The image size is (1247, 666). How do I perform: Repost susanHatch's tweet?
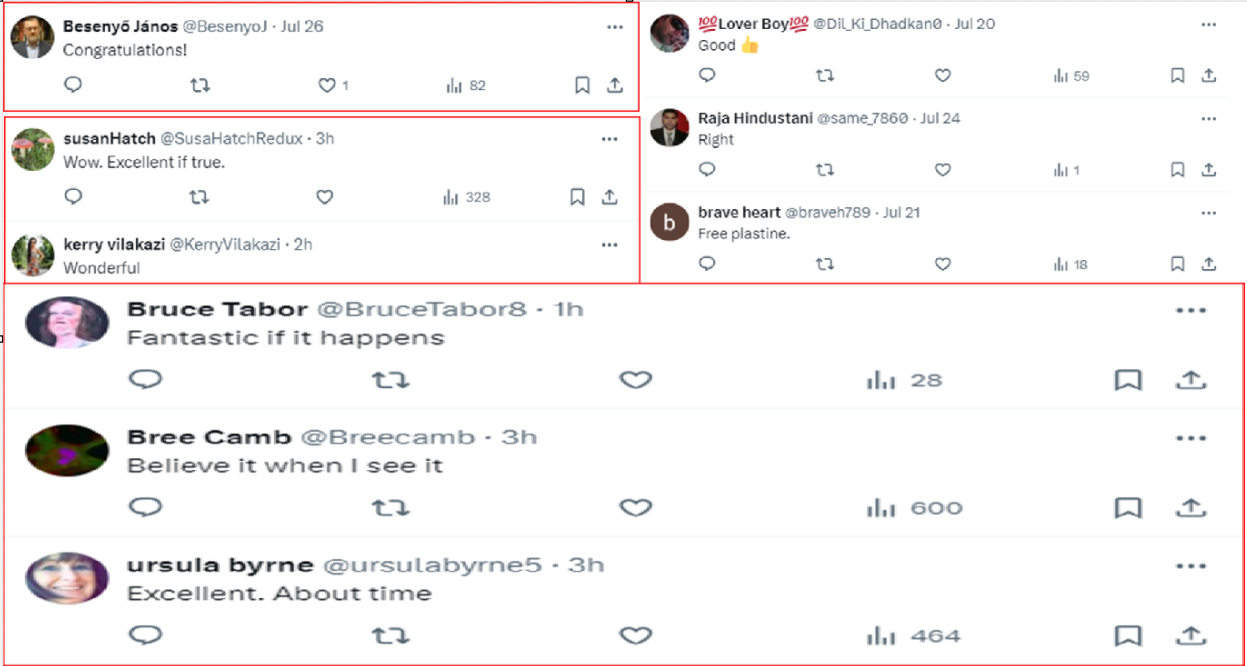(x=199, y=197)
